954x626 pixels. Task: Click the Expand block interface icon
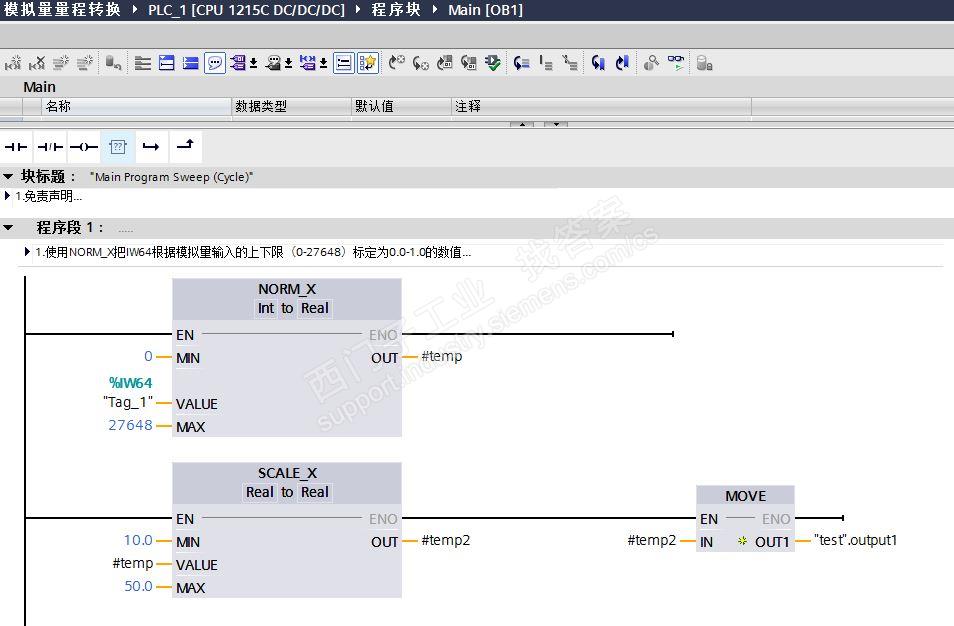143,63
